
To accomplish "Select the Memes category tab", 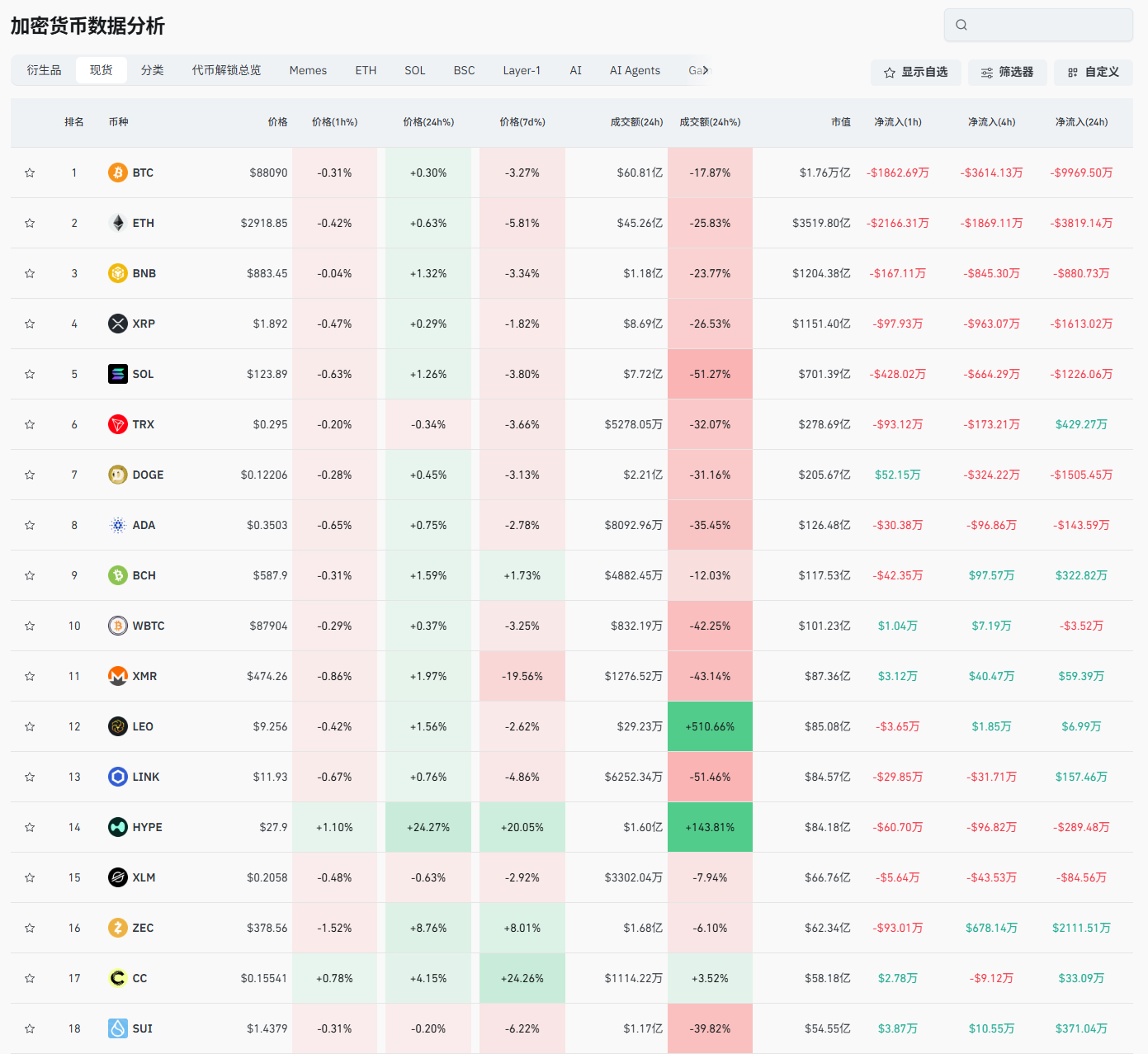I will tap(308, 70).
